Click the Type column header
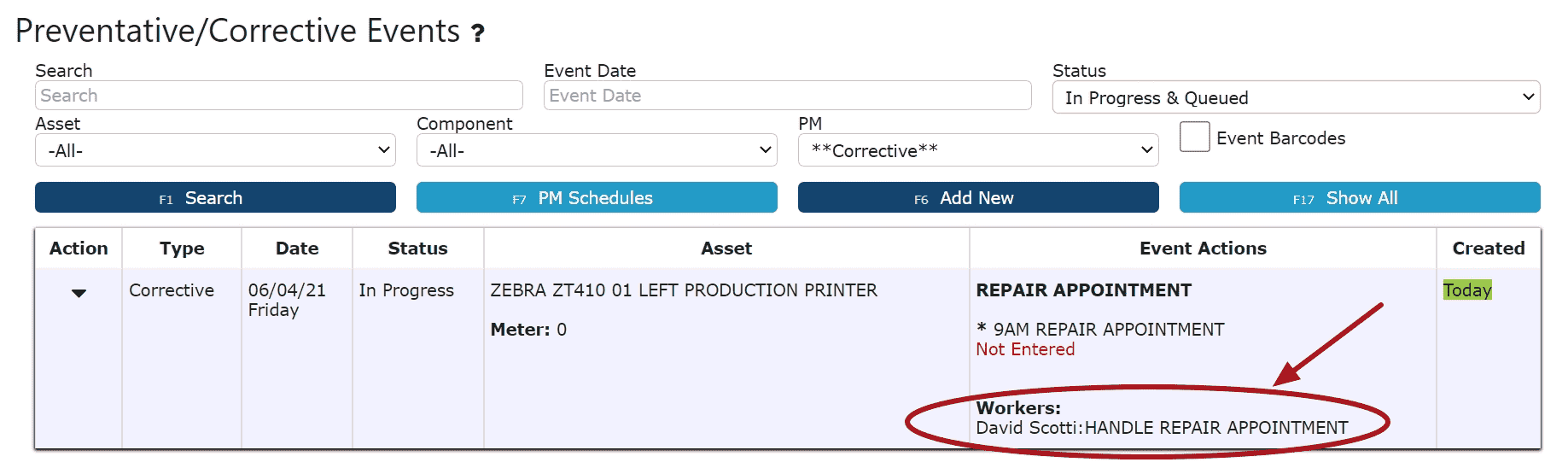This screenshot has width=1568, height=468. point(182,249)
